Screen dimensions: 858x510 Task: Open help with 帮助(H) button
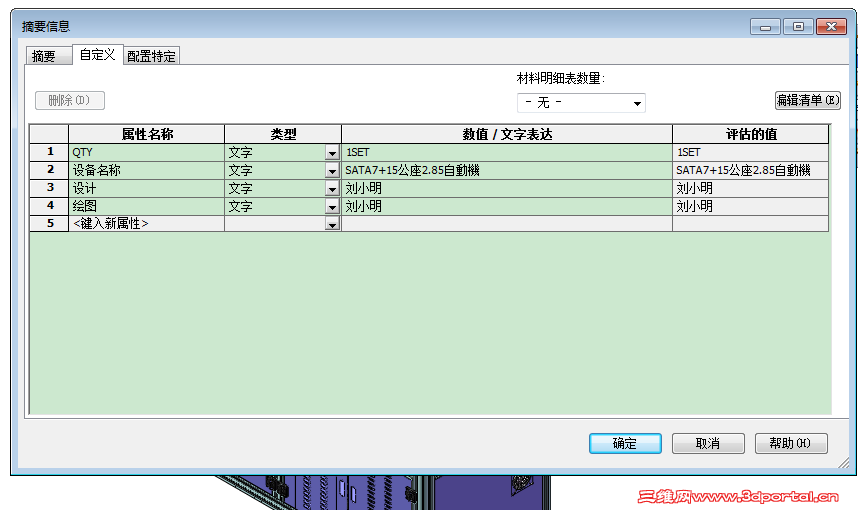click(x=791, y=443)
